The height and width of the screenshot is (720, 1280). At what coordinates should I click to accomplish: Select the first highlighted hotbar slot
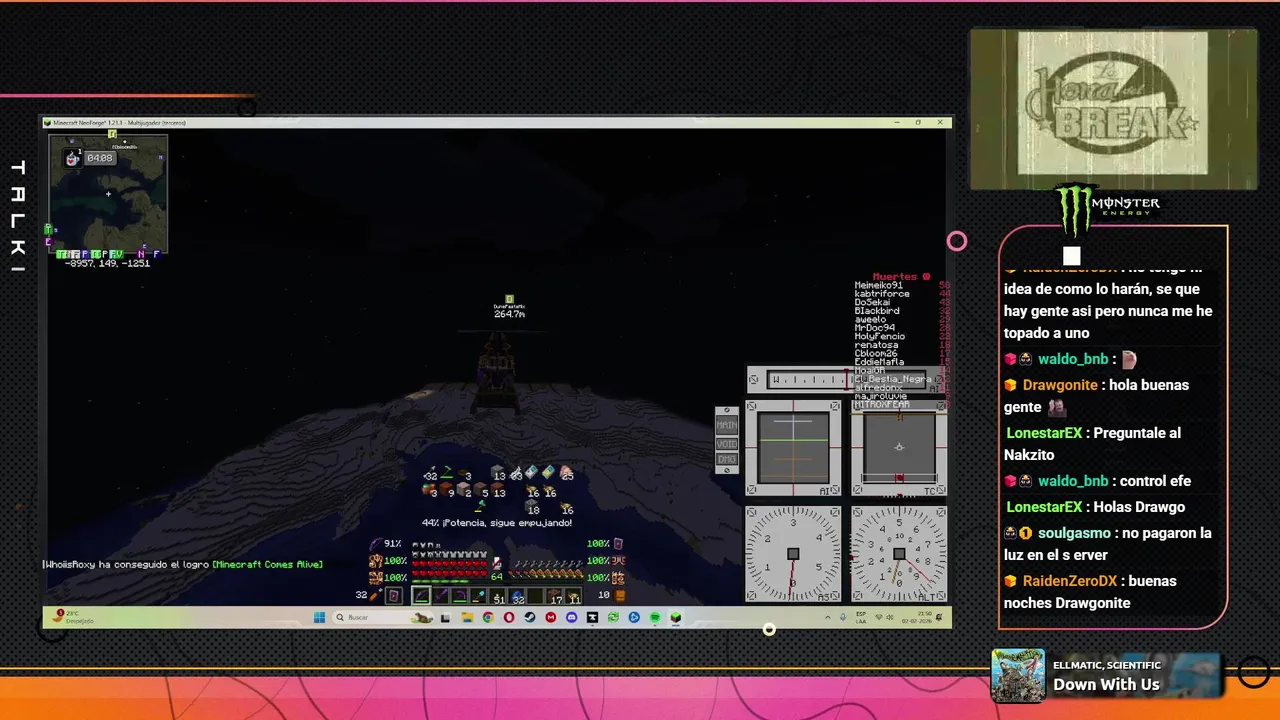point(421,595)
